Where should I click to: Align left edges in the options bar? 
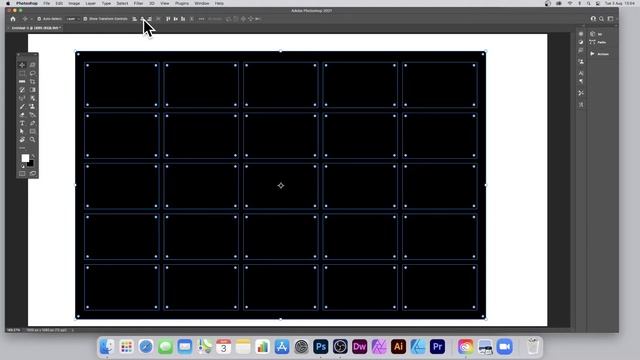click(x=135, y=19)
